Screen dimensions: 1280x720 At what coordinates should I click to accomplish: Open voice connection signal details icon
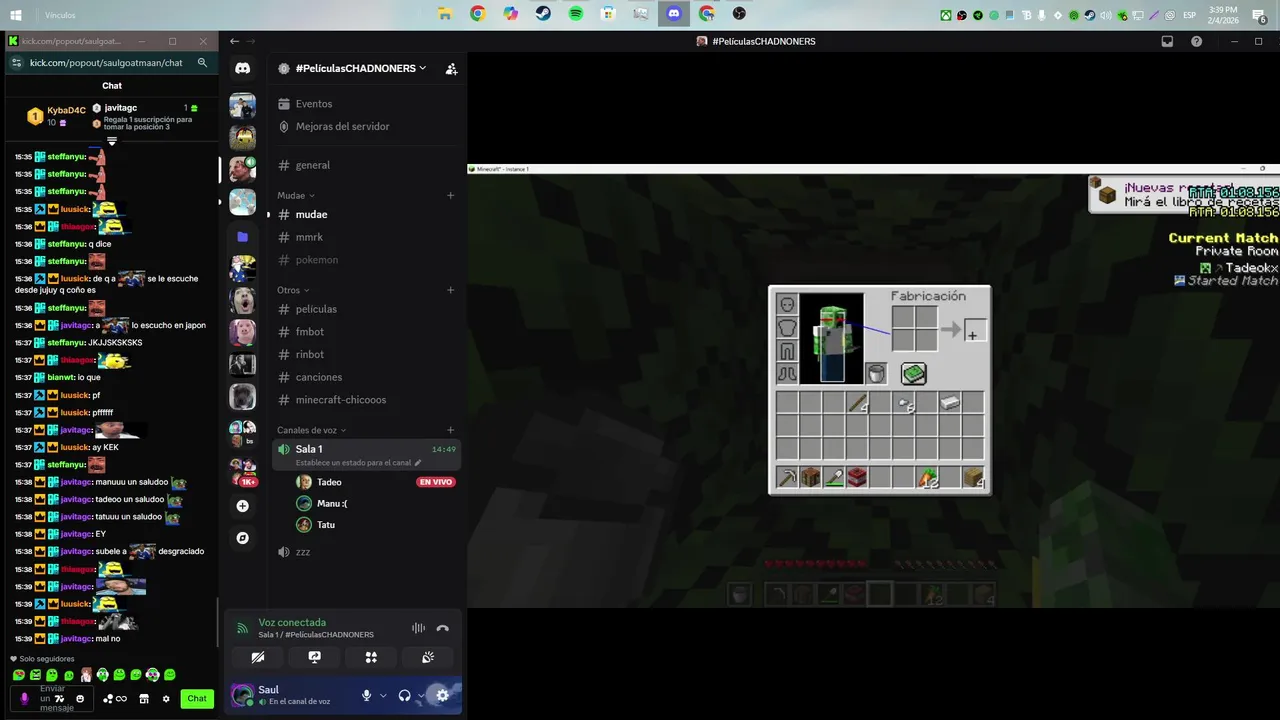(x=241, y=628)
